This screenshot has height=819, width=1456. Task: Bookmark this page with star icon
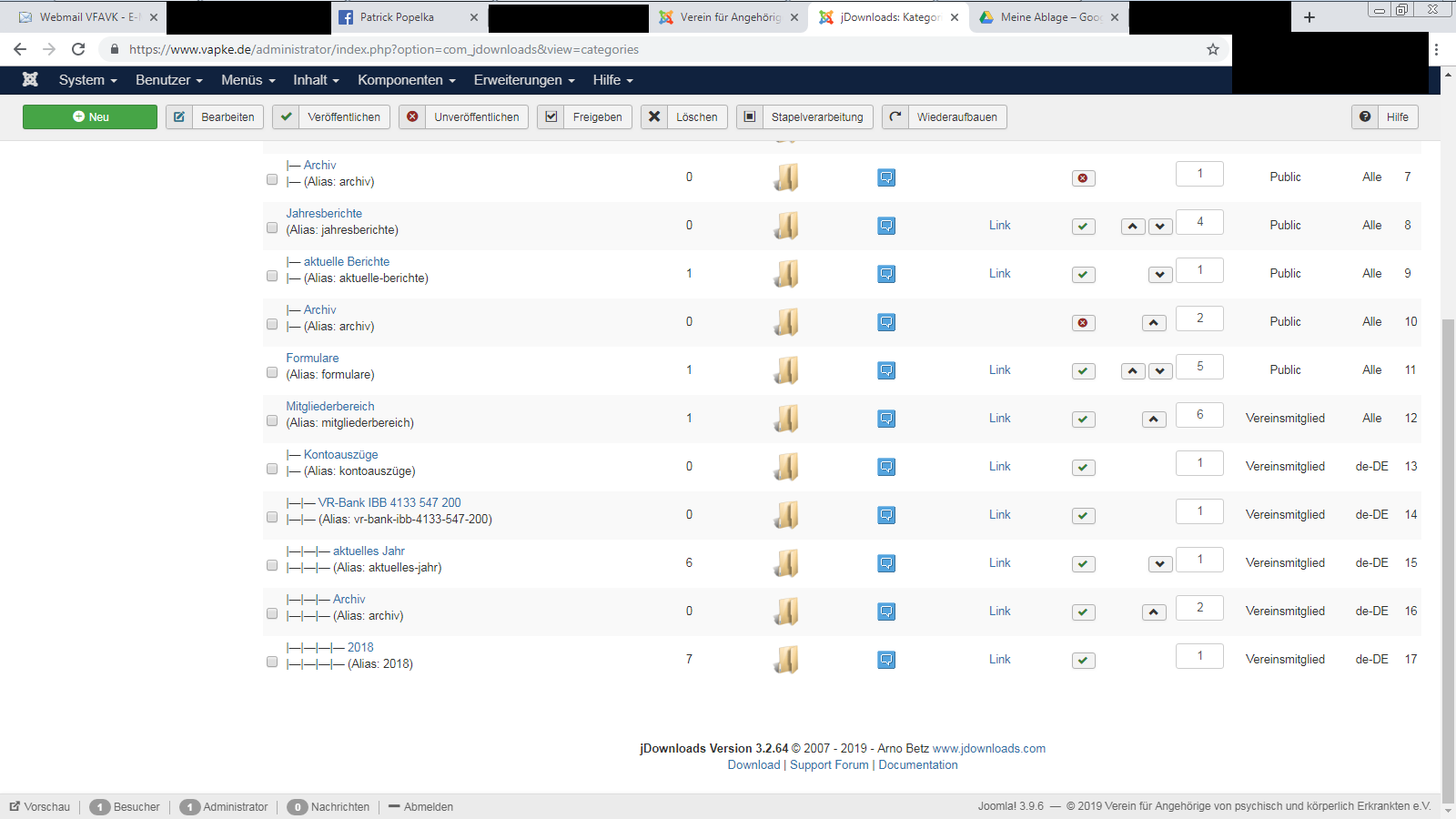click(x=1213, y=49)
